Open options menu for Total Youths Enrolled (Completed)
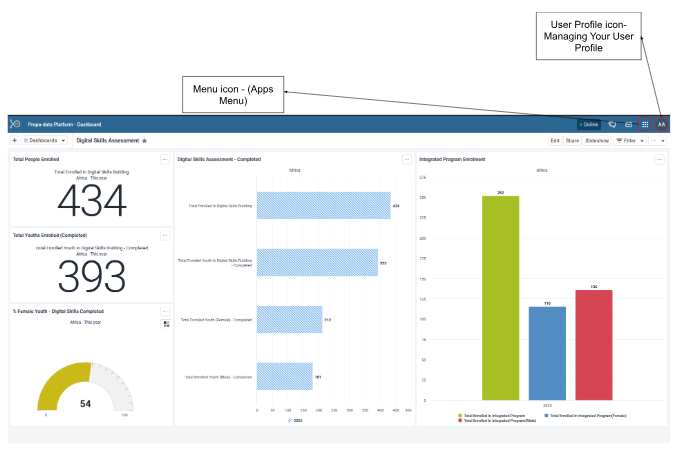The image size is (684, 457). [165, 236]
